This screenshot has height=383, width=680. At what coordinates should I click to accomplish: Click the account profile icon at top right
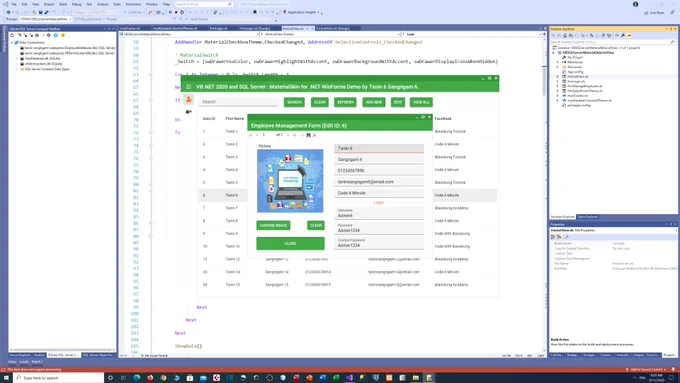tap(635, 4)
